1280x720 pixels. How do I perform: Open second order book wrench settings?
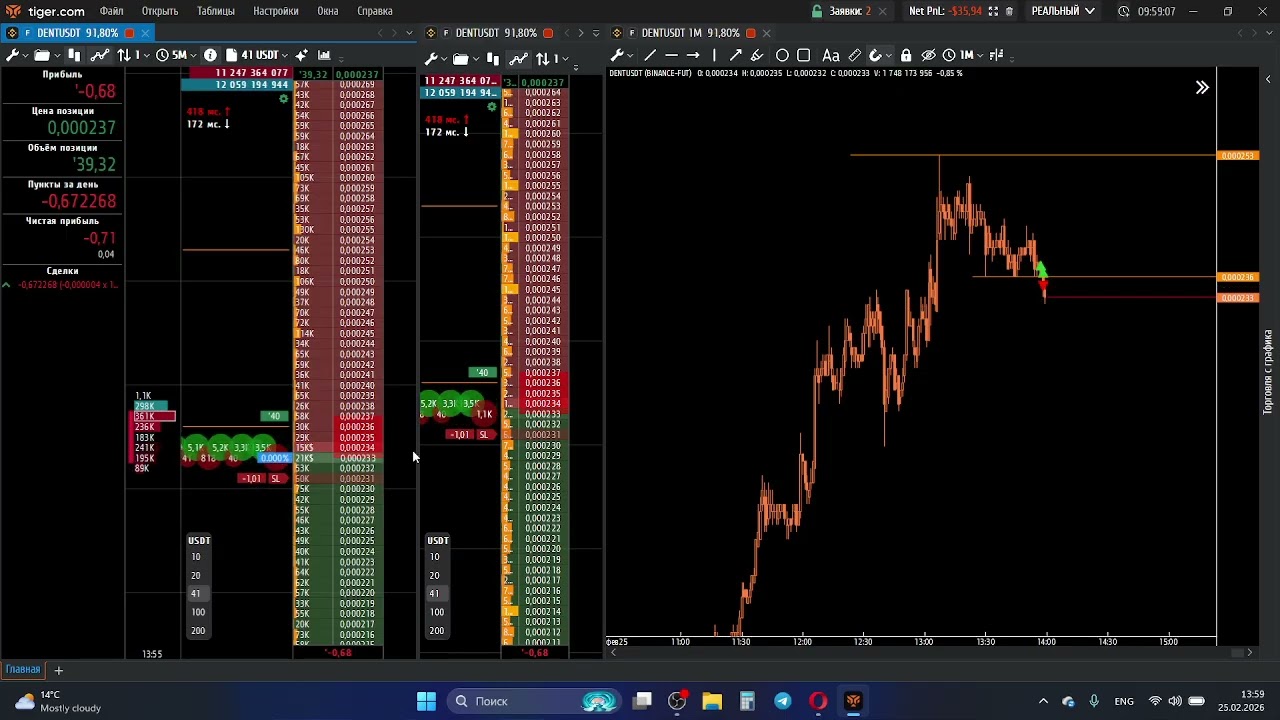tap(432, 59)
